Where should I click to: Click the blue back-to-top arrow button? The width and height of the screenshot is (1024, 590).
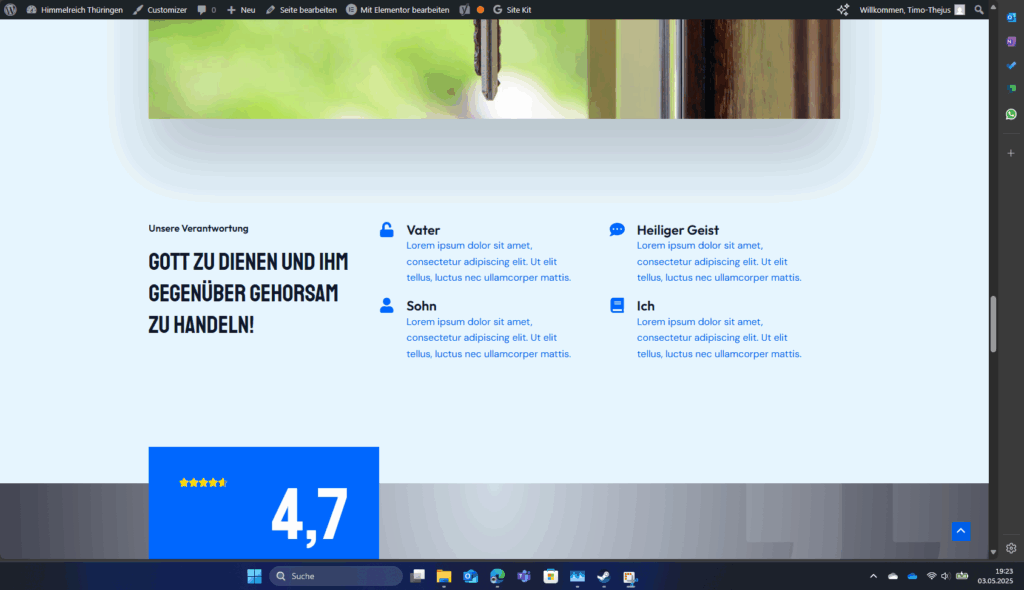click(x=960, y=531)
